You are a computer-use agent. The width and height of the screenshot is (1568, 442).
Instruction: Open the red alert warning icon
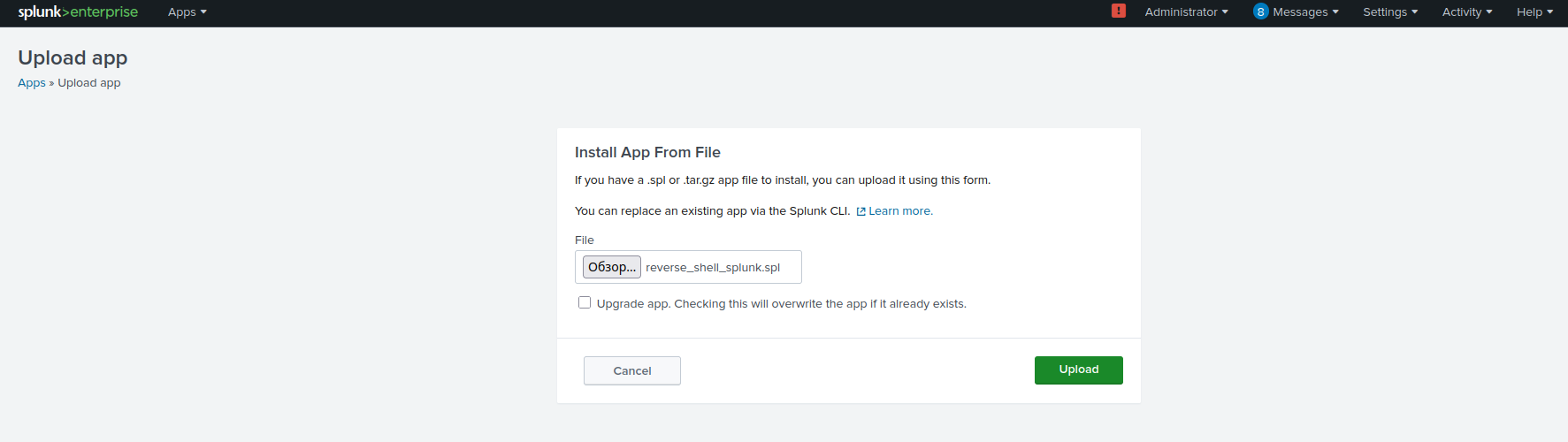coord(1119,11)
